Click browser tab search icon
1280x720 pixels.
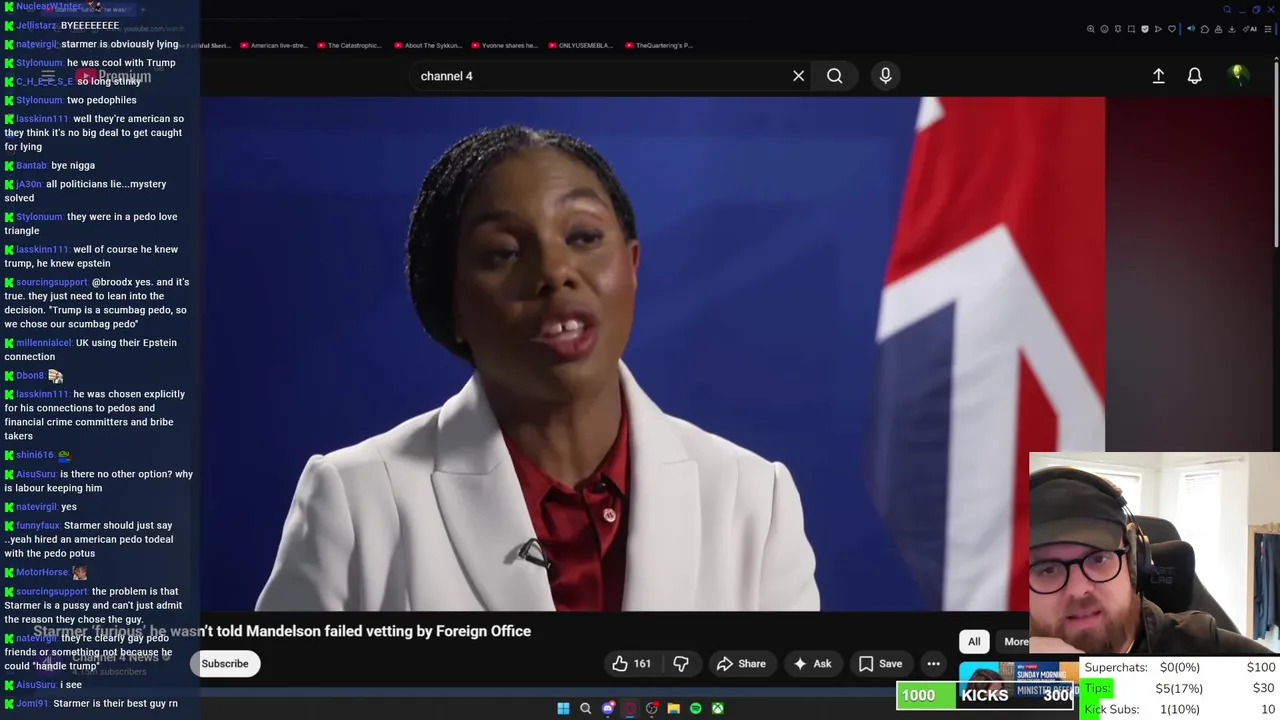click(x=1227, y=10)
